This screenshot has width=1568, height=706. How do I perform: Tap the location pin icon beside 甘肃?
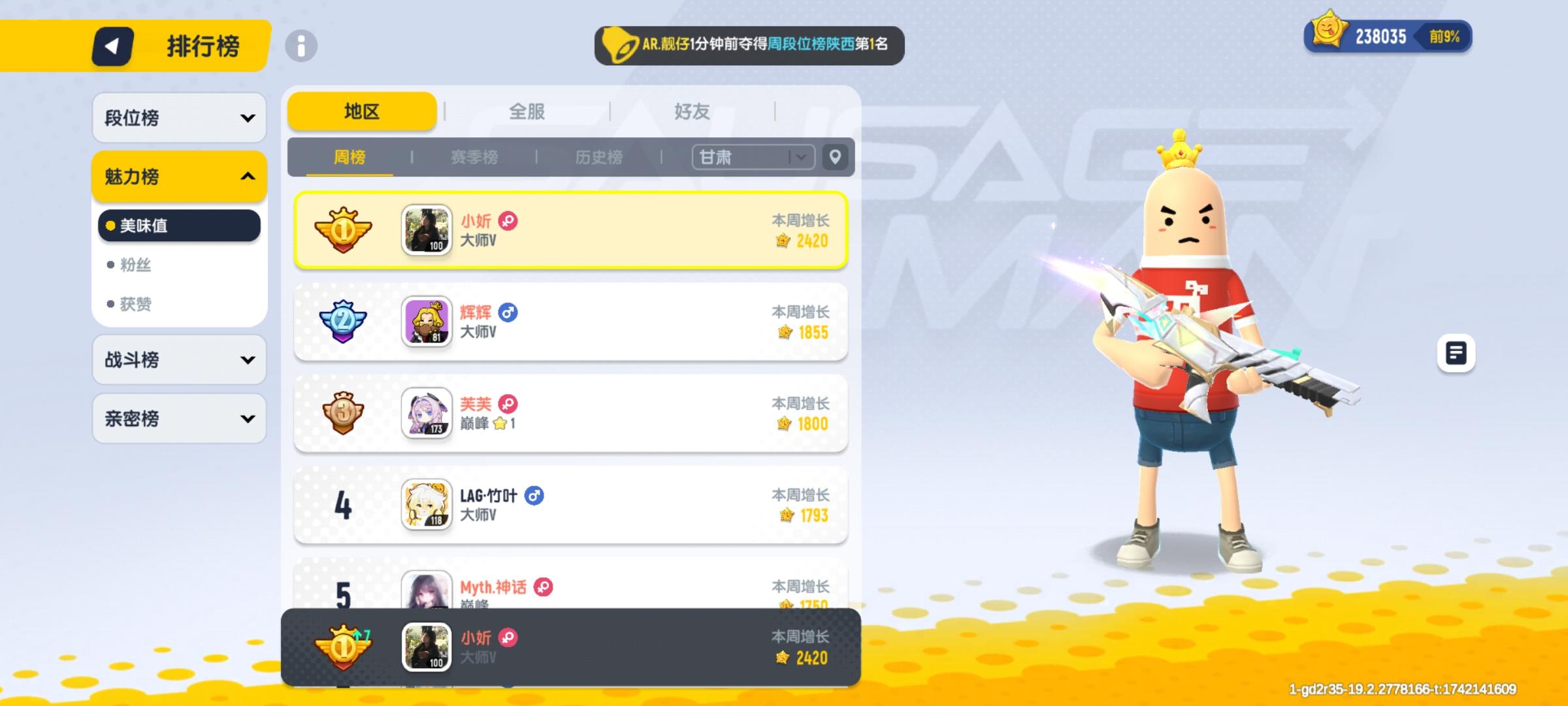pos(835,157)
